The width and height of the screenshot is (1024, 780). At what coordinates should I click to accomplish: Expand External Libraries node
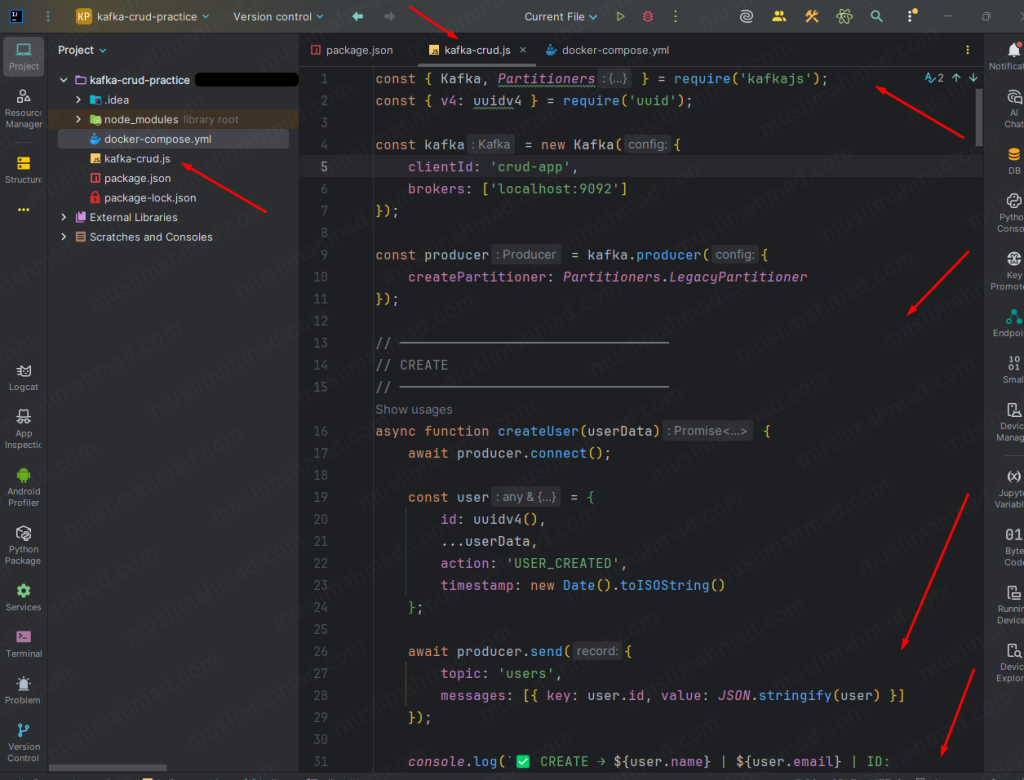pos(63,217)
